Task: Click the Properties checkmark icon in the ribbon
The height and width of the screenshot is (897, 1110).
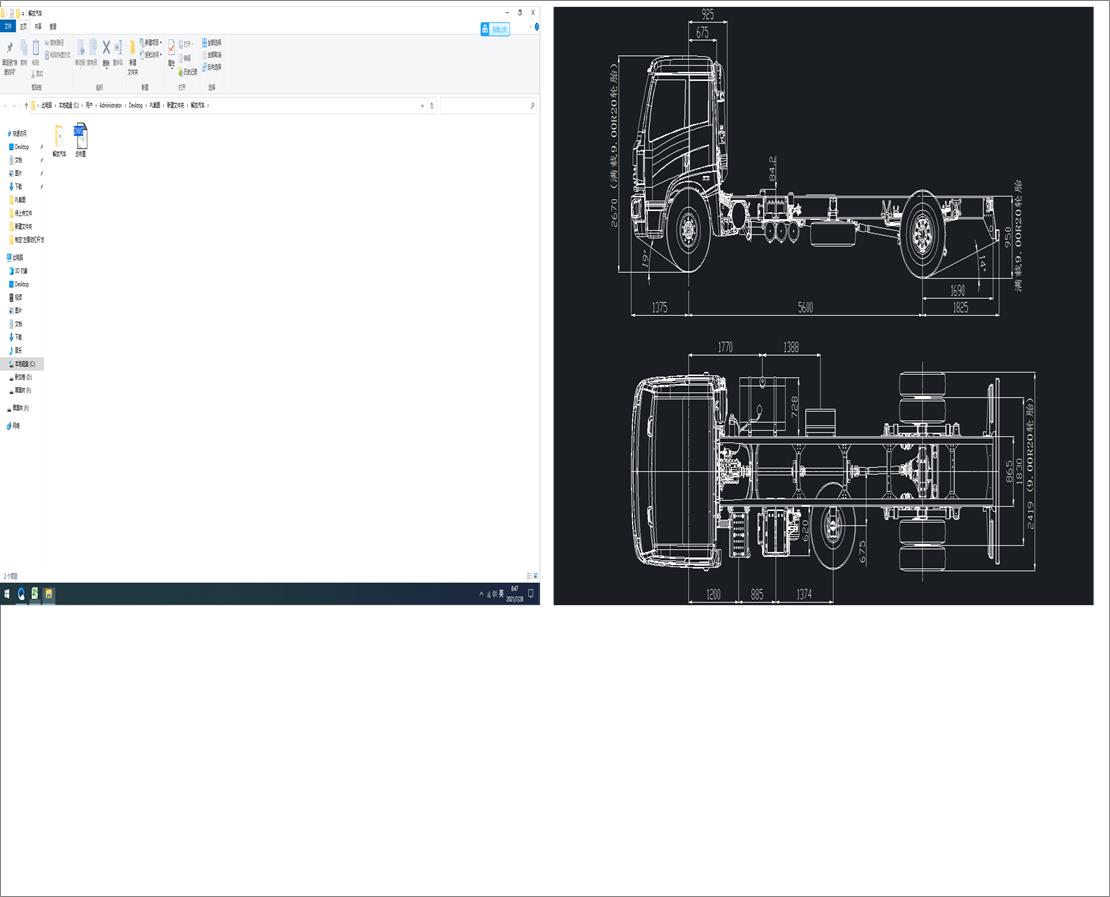Action: coord(171,47)
